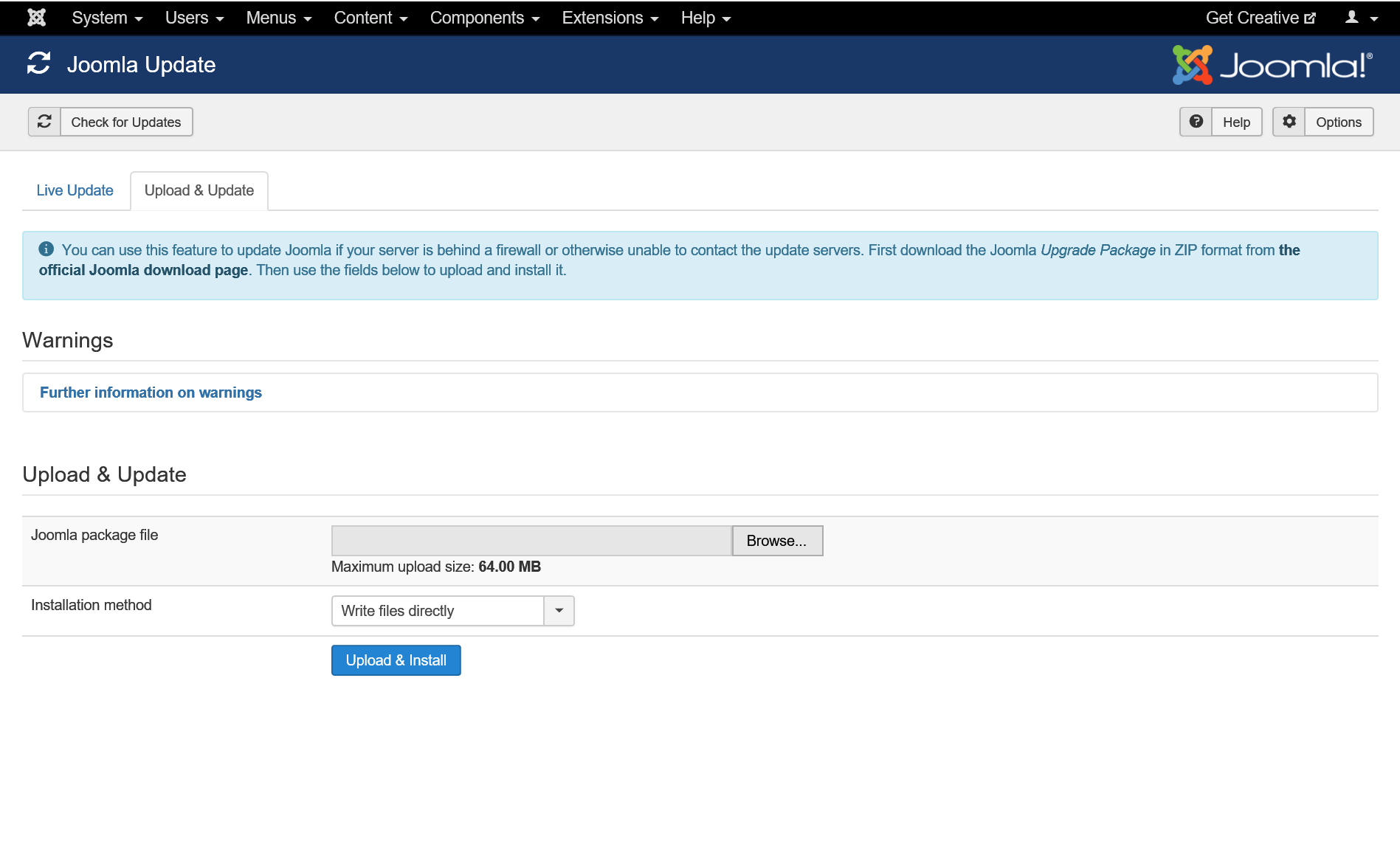Click the Browse... button
This screenshot has height=858, width=1400.
[x=777, y=541]
